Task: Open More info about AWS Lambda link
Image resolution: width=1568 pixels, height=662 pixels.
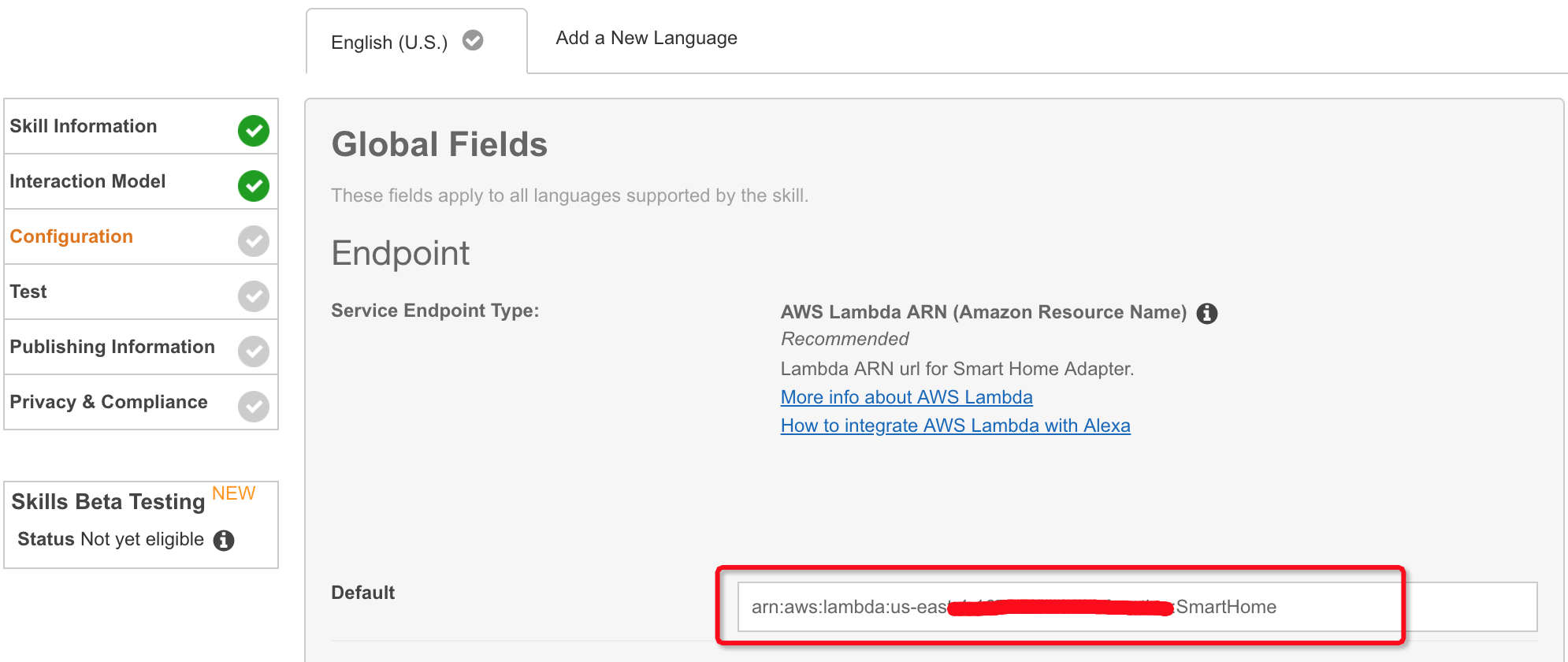Action: pos(906,397)
